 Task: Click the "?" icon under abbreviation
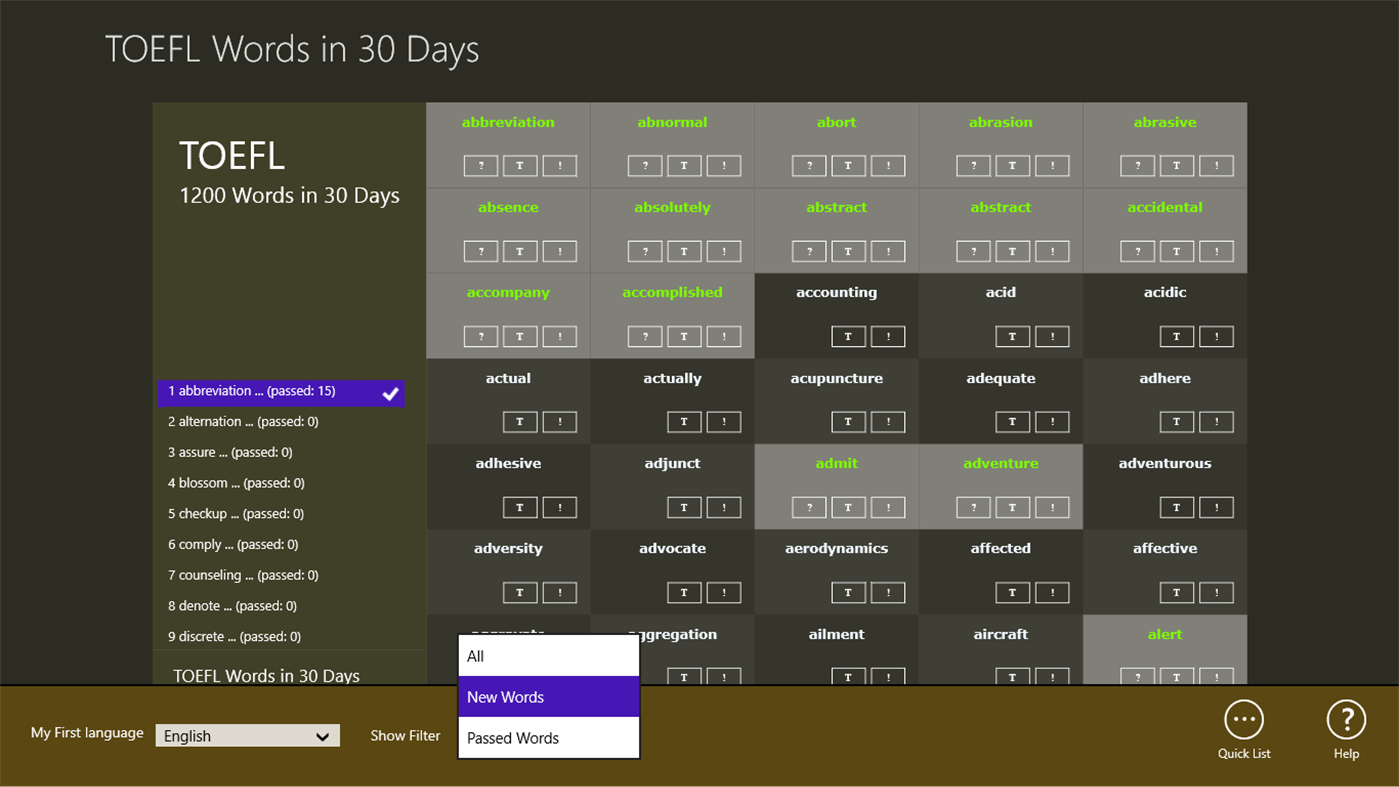tap(480, 165)
